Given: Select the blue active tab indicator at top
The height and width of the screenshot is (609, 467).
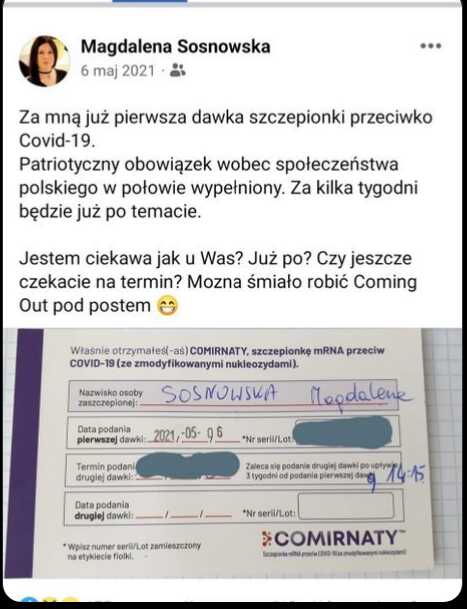Looking at the screenshot, I should point(150,1).
